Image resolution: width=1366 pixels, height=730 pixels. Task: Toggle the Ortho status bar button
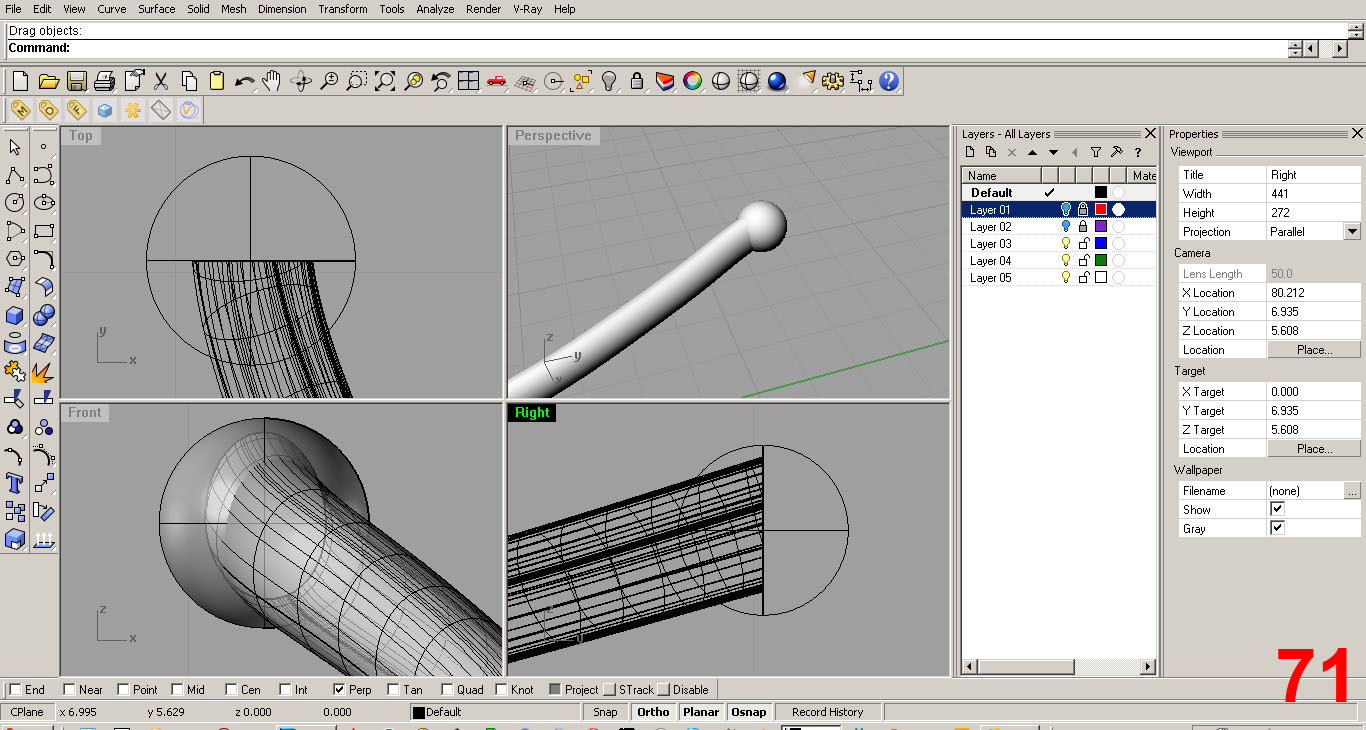pyautogui.click(x=653, y=712)
